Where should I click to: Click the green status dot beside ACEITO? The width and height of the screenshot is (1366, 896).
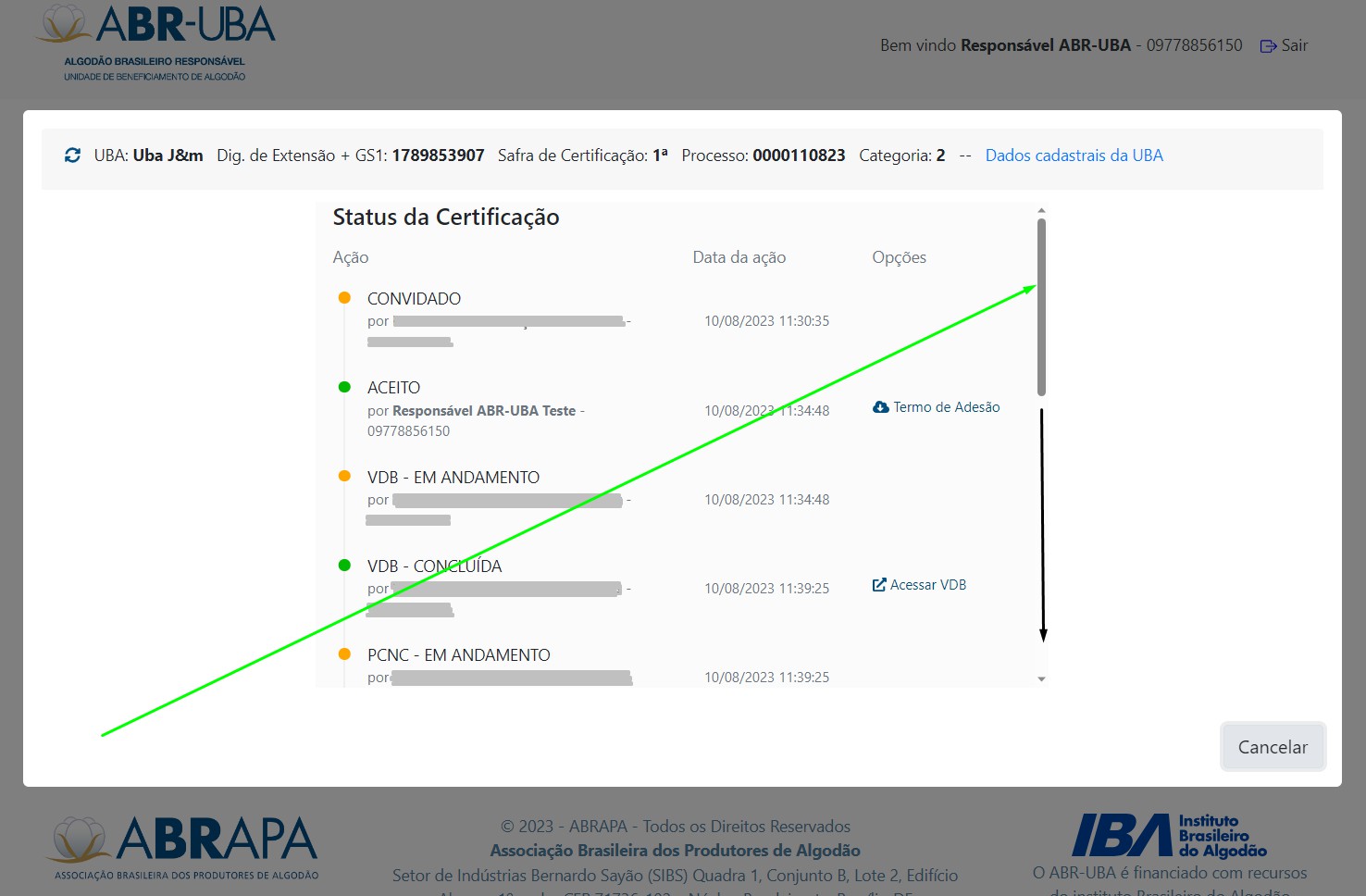pos(344,387)
